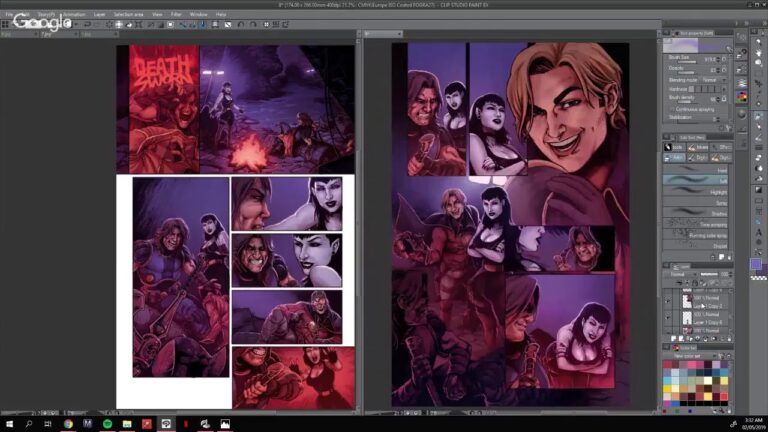Open the Photos app icon on taskbar
Screen dimensions: 768x432
(x=225, y=424)
